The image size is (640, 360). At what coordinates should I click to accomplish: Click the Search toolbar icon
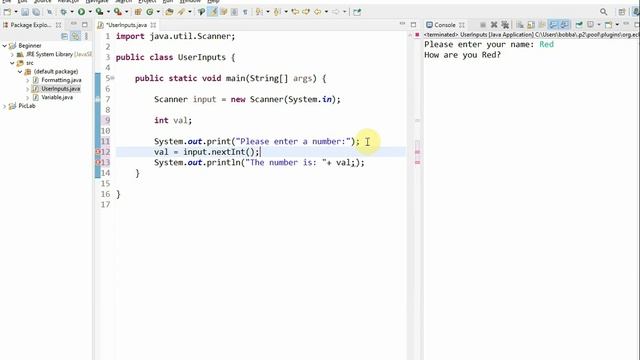(181, 12)
